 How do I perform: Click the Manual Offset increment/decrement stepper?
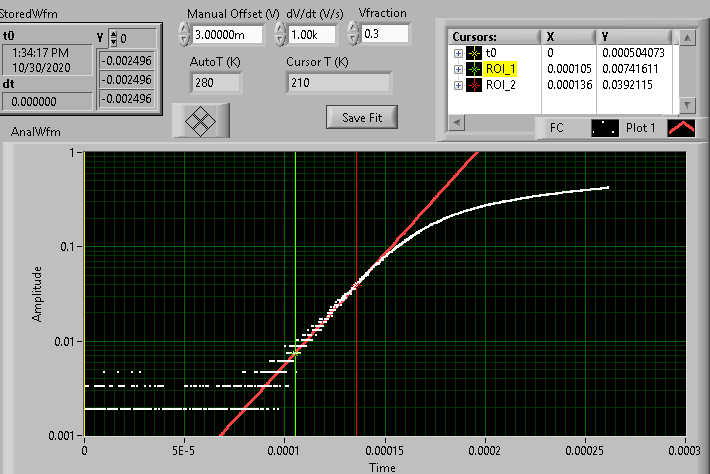[x=182, y=34]
